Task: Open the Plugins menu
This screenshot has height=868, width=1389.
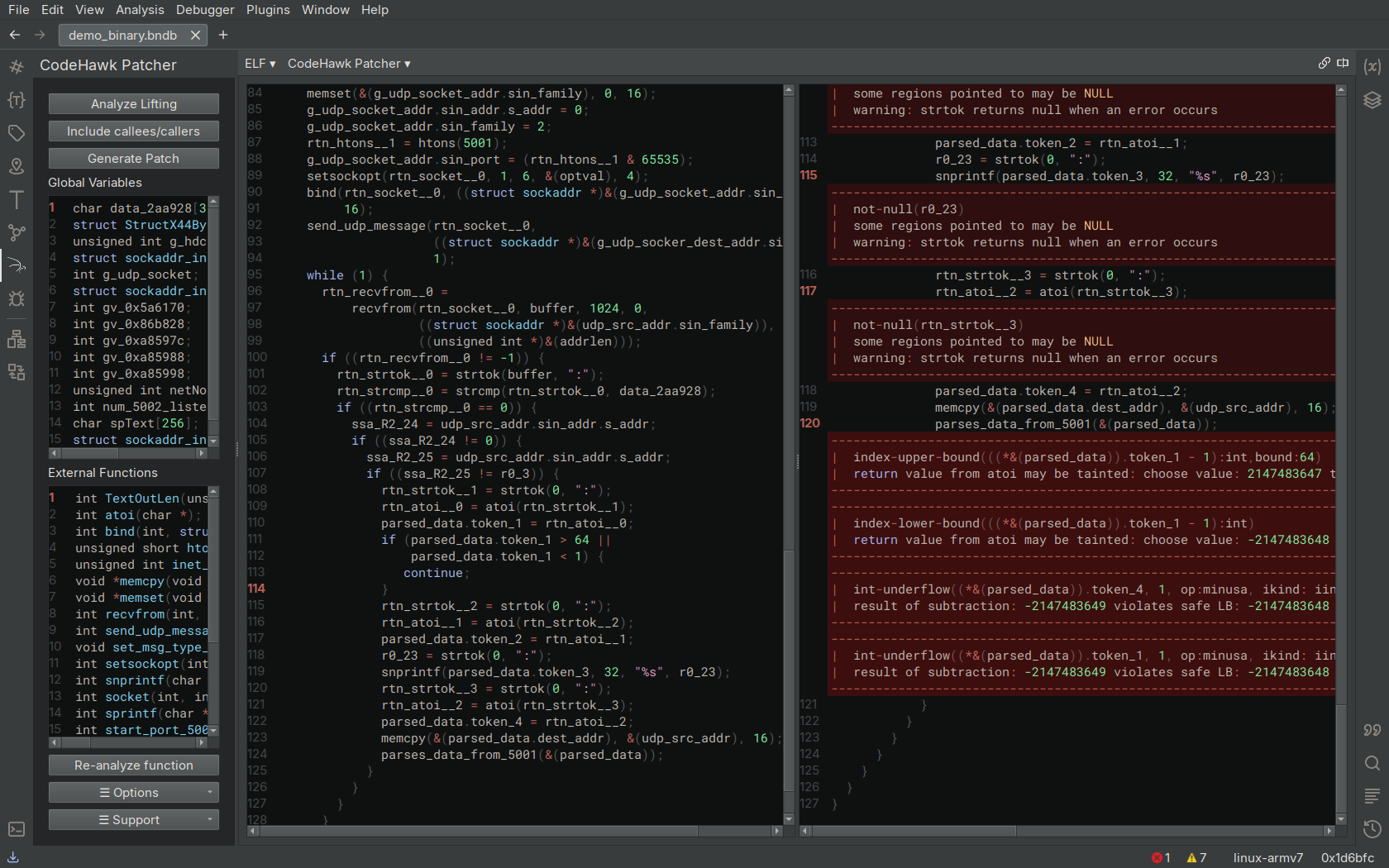Action: pyautogui.click(x=268, y=10)
